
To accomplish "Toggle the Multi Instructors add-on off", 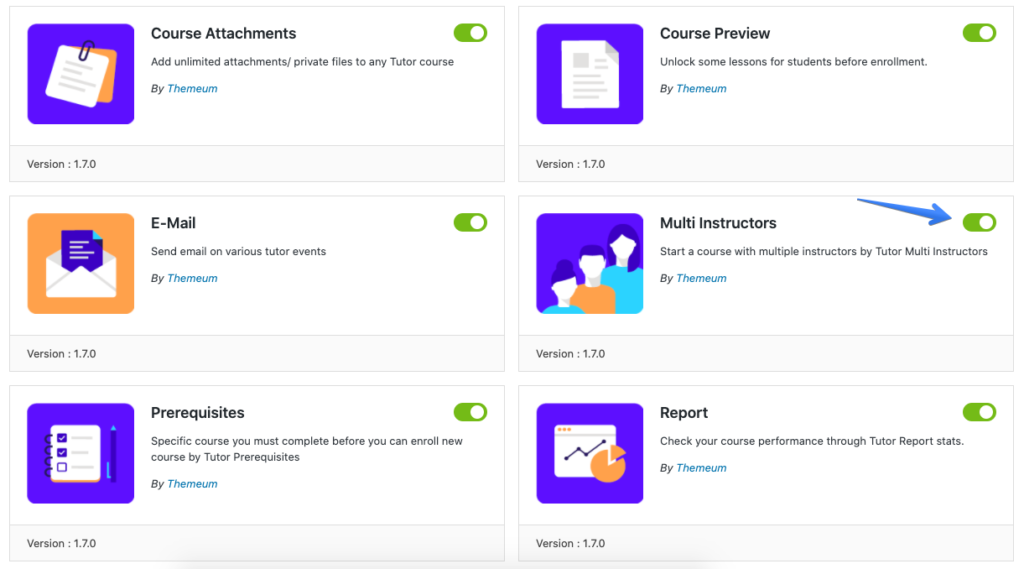I will coord(979,222).
